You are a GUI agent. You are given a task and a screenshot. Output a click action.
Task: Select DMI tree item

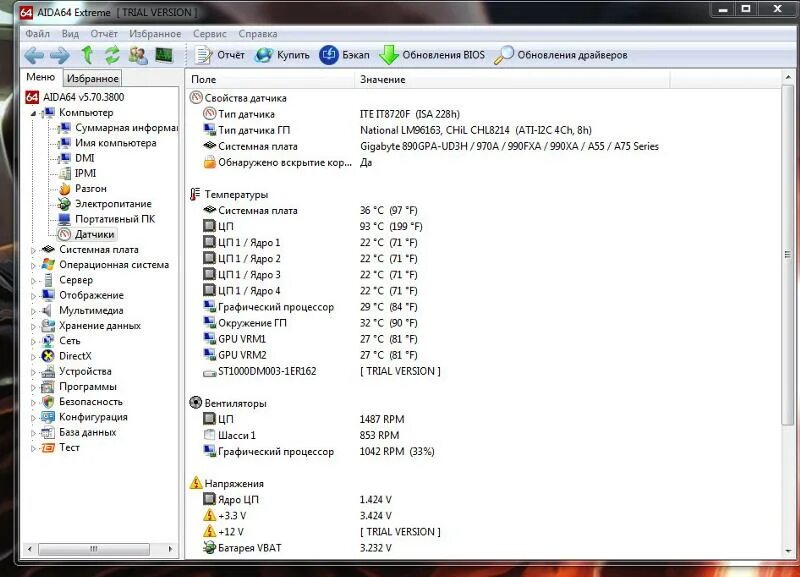coord(85,158)
